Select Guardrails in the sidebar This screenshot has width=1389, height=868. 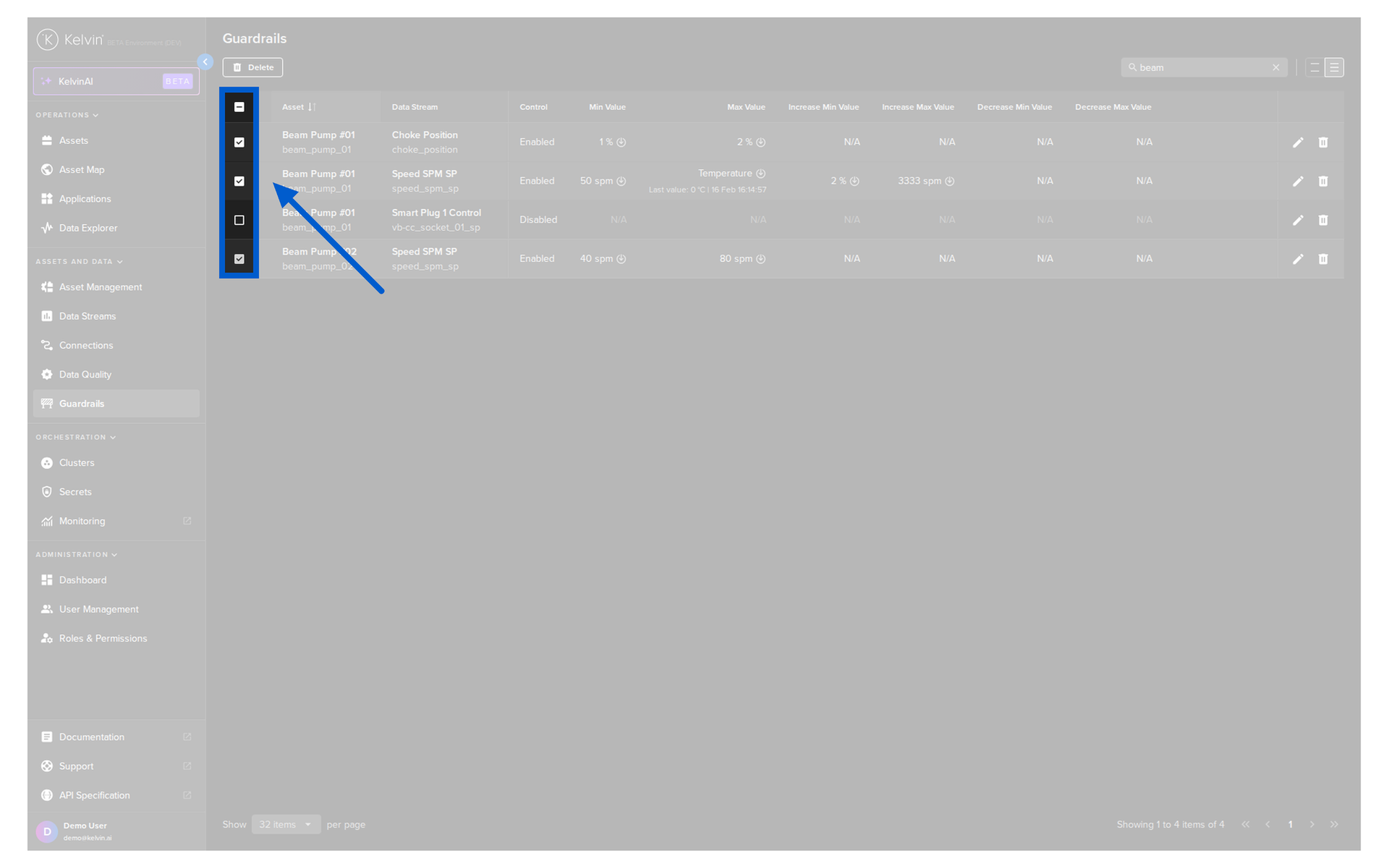click(82, 403)
